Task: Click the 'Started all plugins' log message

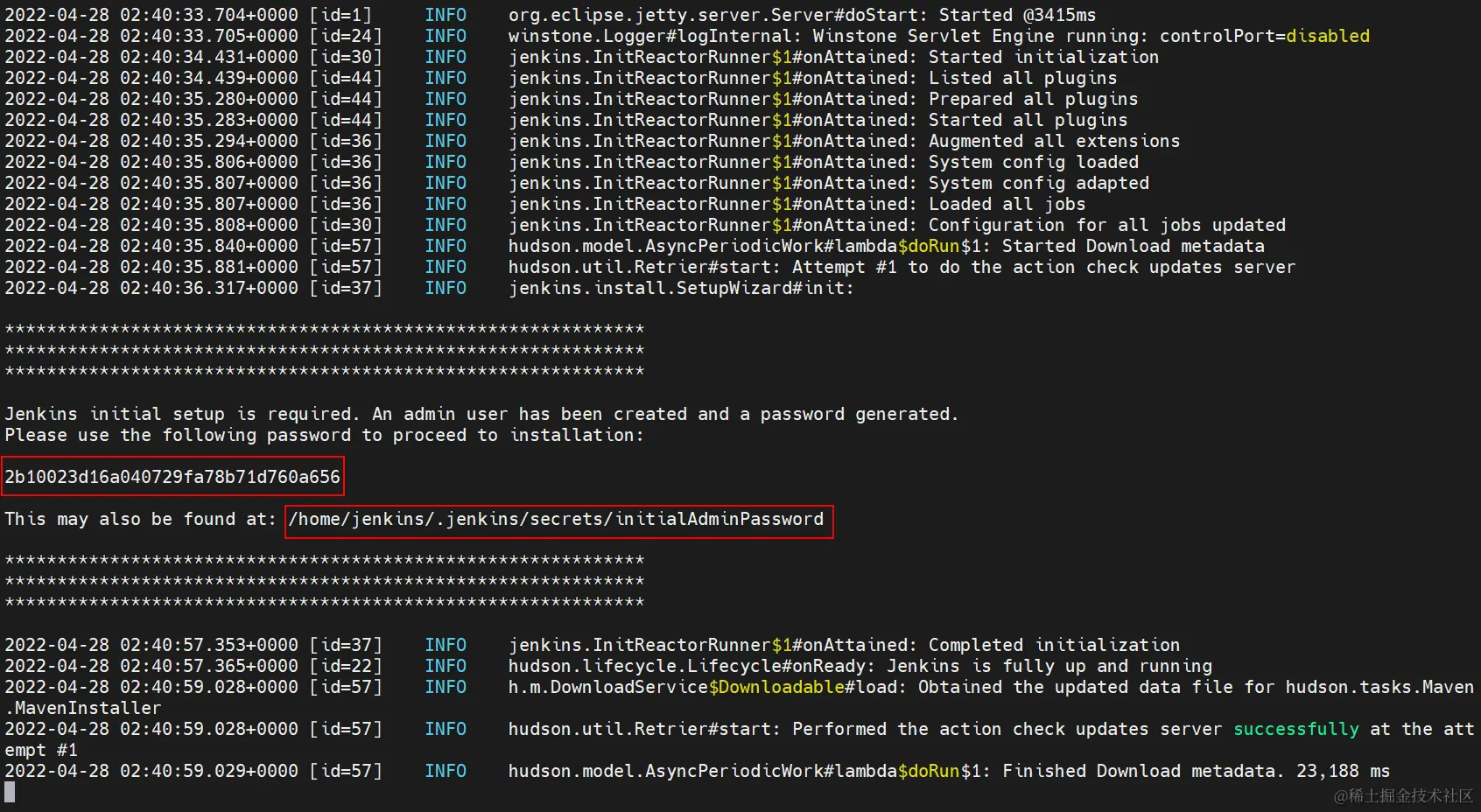Action: click(1028, 120)
